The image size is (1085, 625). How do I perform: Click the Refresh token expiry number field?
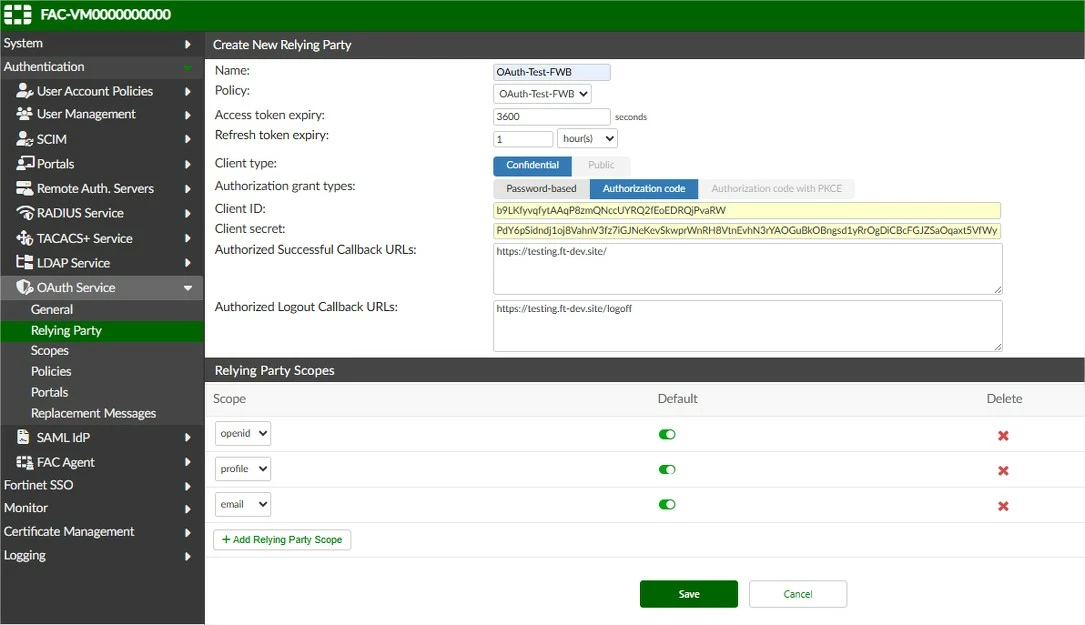coord(523,139)
